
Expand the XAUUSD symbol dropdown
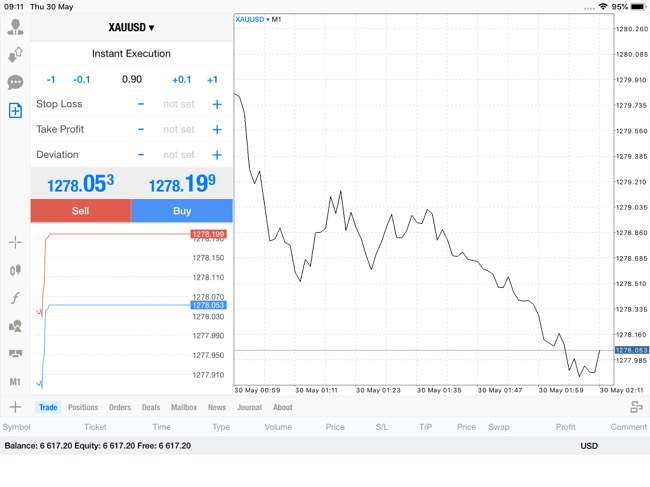131,28
